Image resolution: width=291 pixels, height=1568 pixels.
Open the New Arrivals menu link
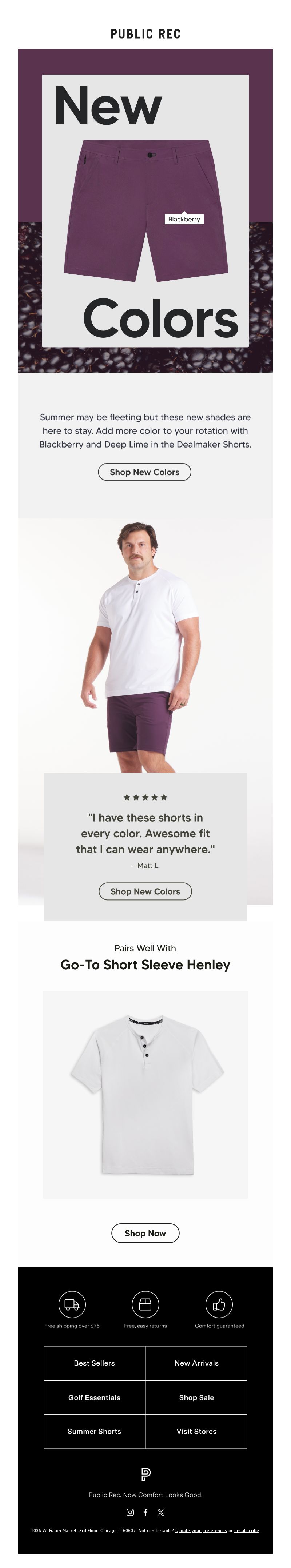point(197,1363)
